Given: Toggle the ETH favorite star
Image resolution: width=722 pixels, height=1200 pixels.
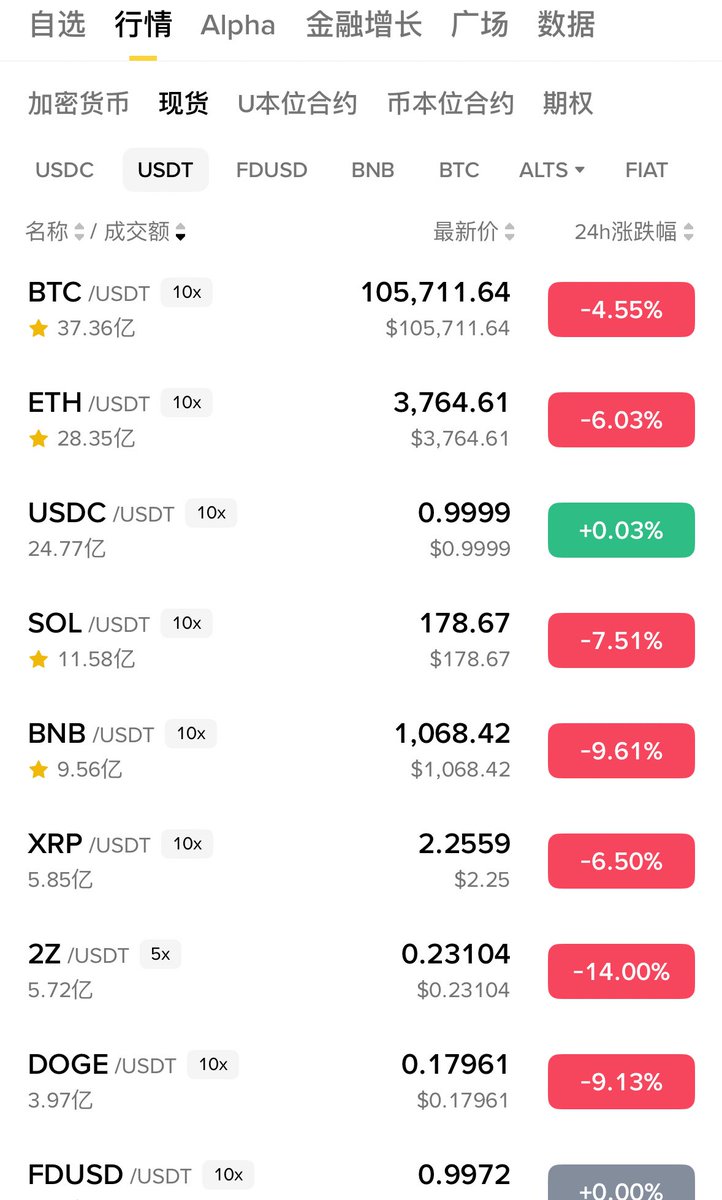Looking at the screenshot, I should [38, 438].
